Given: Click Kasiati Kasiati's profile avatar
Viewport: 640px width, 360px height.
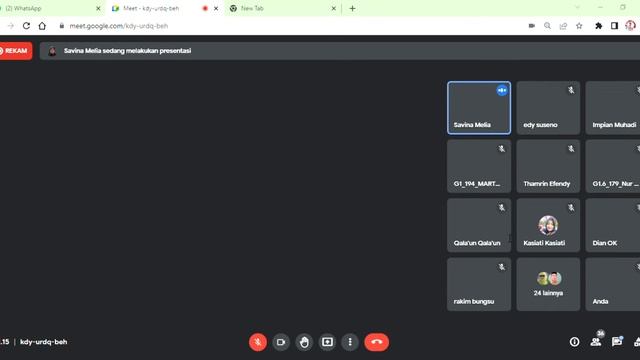Looking at the screenshot, I should point(548,225).
